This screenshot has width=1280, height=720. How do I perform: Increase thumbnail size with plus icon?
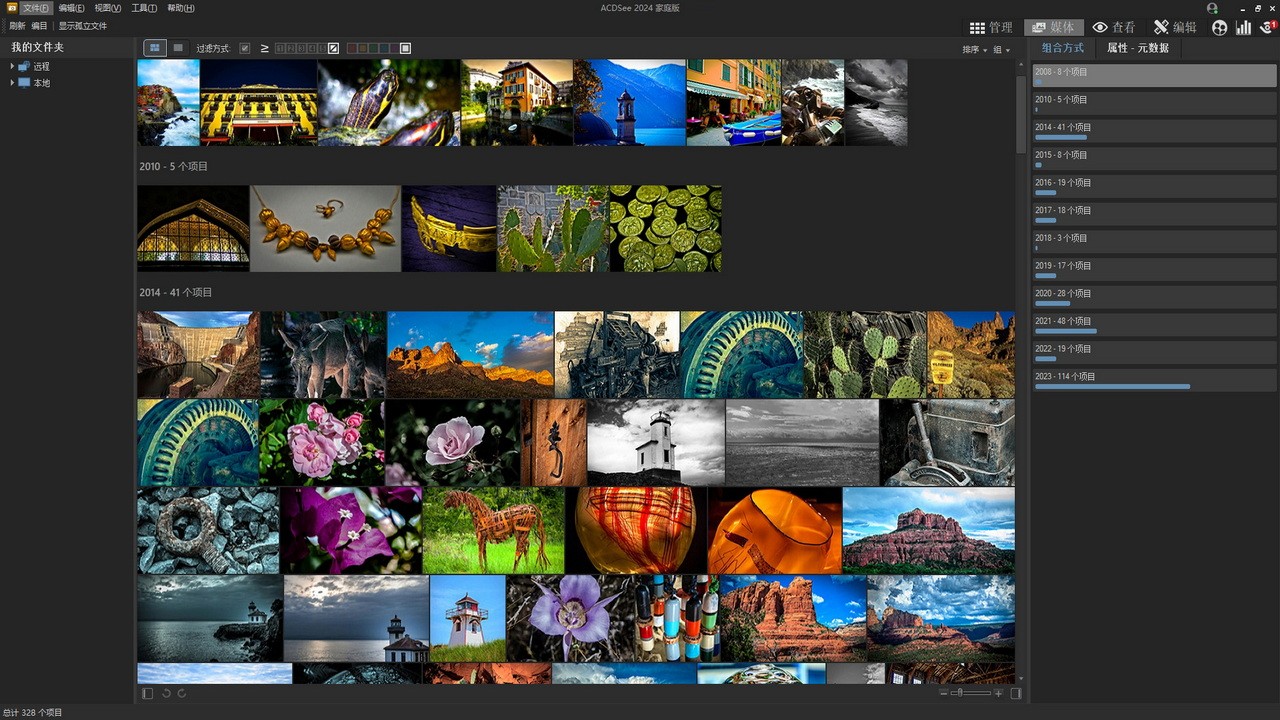(998, 693)
